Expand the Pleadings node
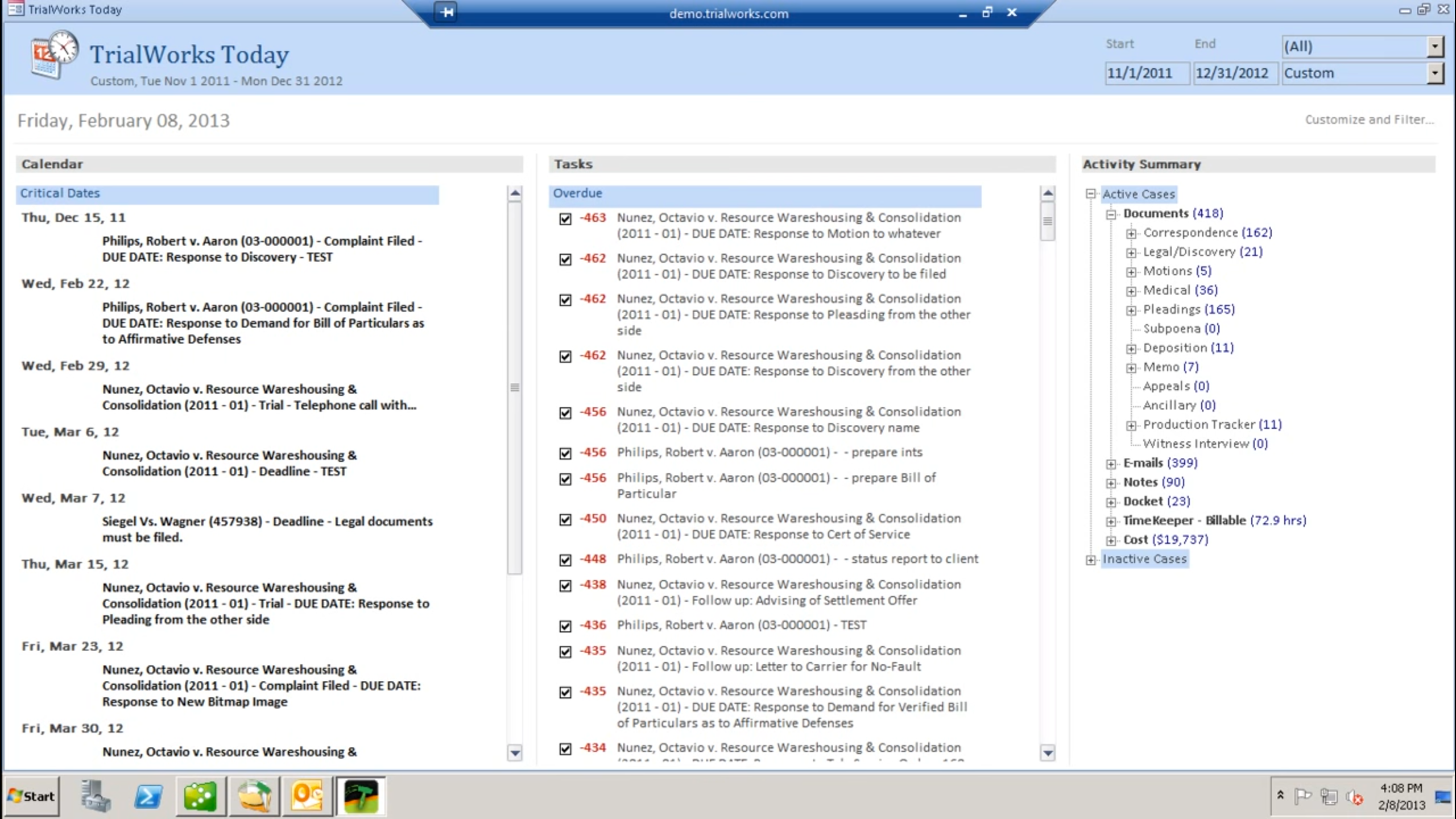1456x819 pixels. [1131, 310]
